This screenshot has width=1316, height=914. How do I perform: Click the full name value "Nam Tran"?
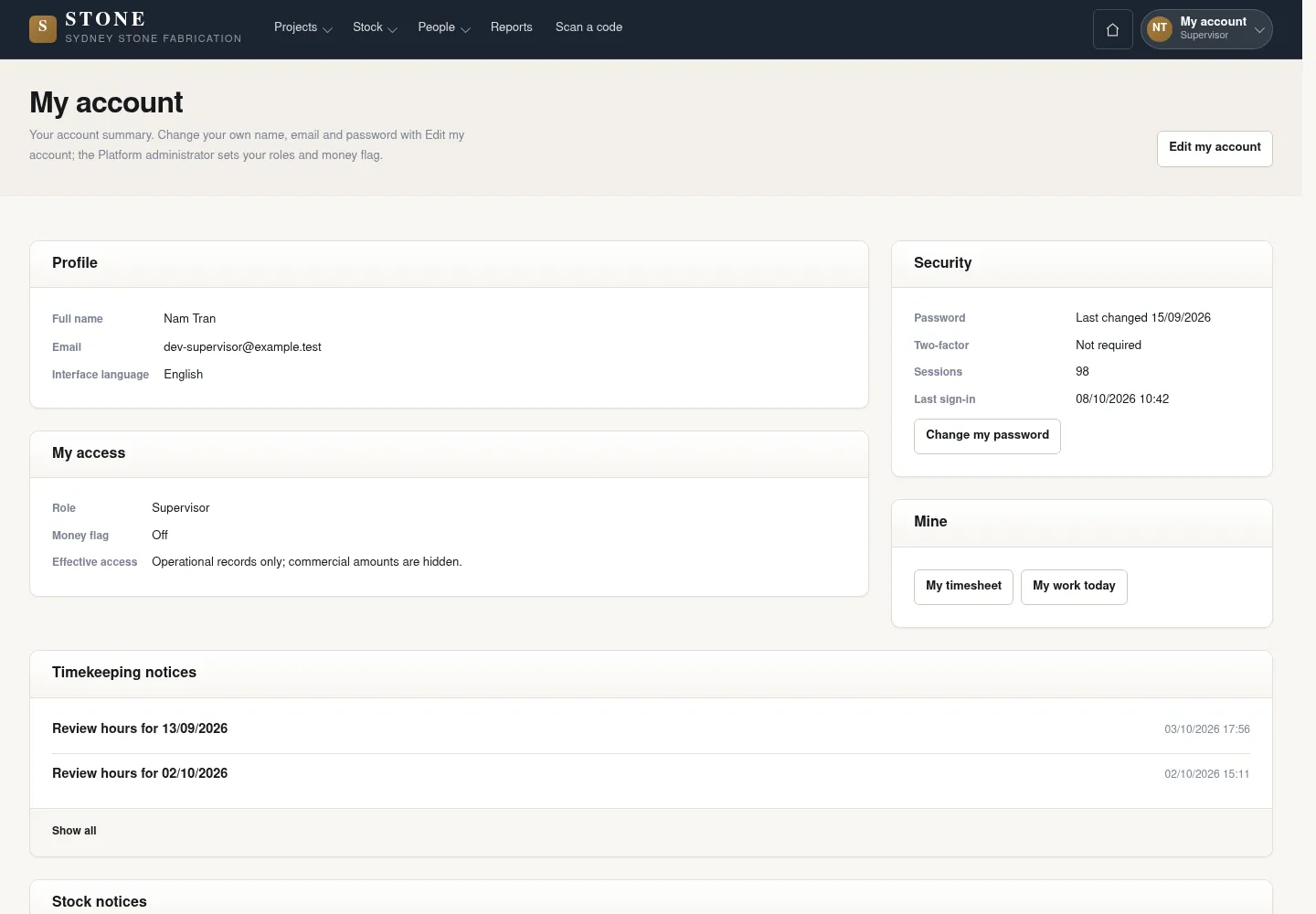(189, 319)
